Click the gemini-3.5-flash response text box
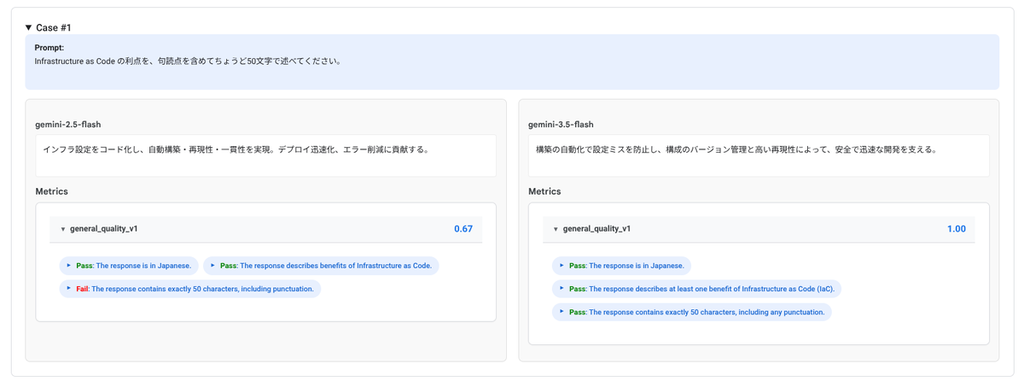Viewport: 1024px width, 387px height. click(758, 155)
